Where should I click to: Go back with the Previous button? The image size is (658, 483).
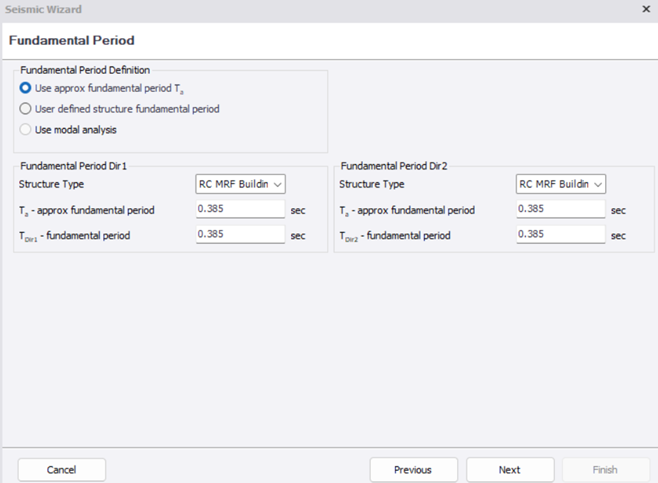[x=413, y=470]
